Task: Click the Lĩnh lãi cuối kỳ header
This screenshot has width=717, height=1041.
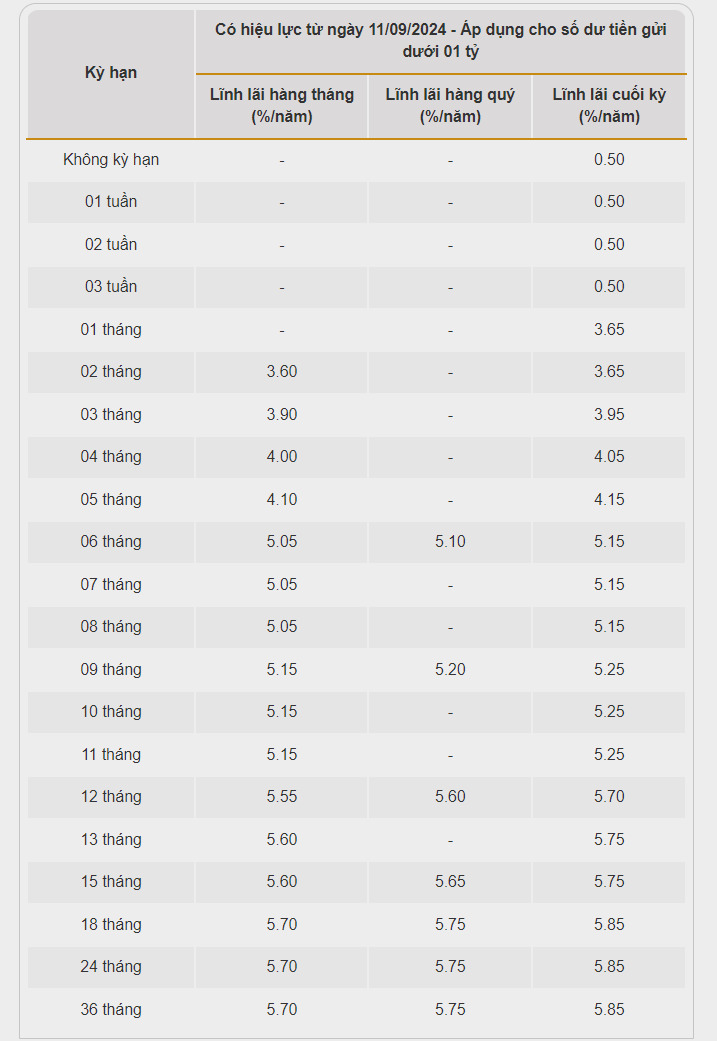Action: click(x=609, y=106)
